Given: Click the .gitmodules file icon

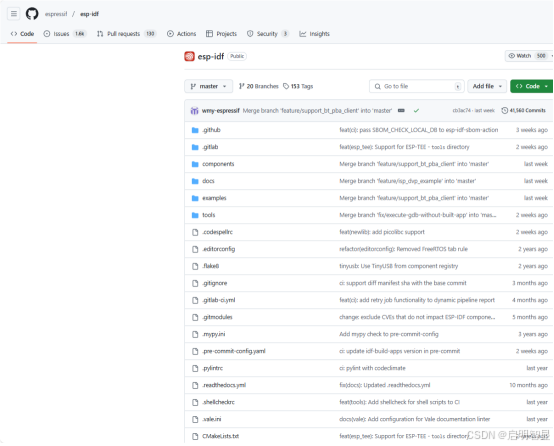Looking at the screenshot, I should tap(195, 317).
